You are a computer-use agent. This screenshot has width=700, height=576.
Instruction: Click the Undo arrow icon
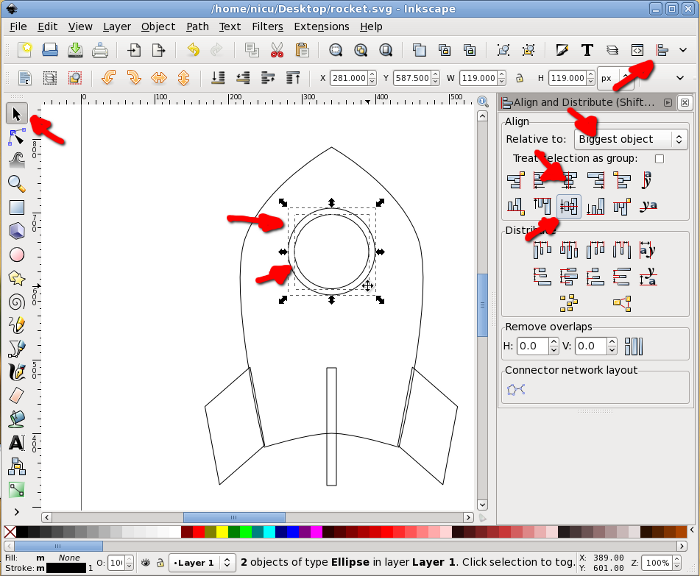tap(193, 50)
